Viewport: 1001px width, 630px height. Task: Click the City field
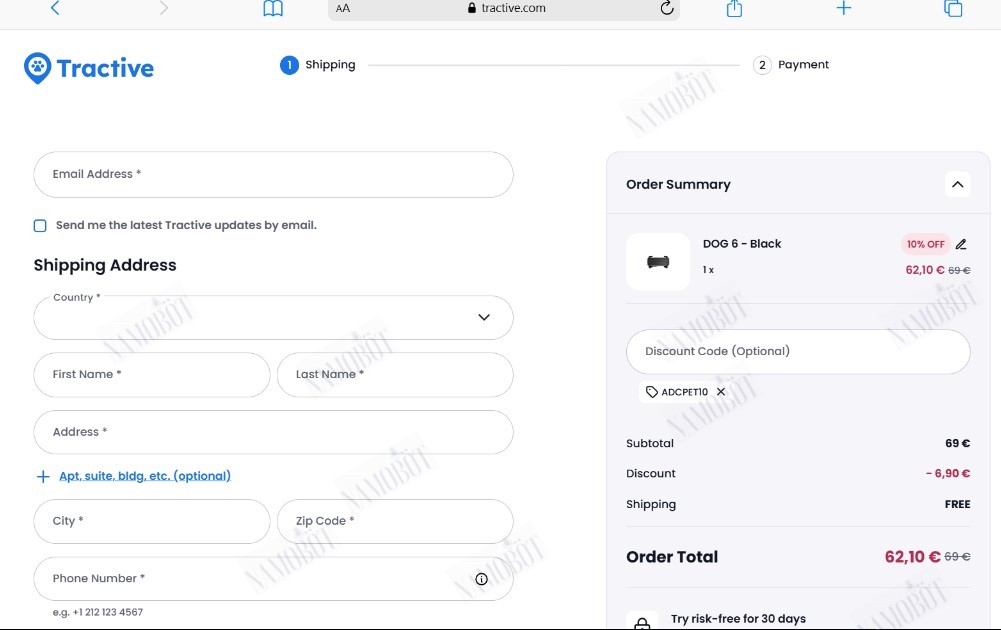152,521
